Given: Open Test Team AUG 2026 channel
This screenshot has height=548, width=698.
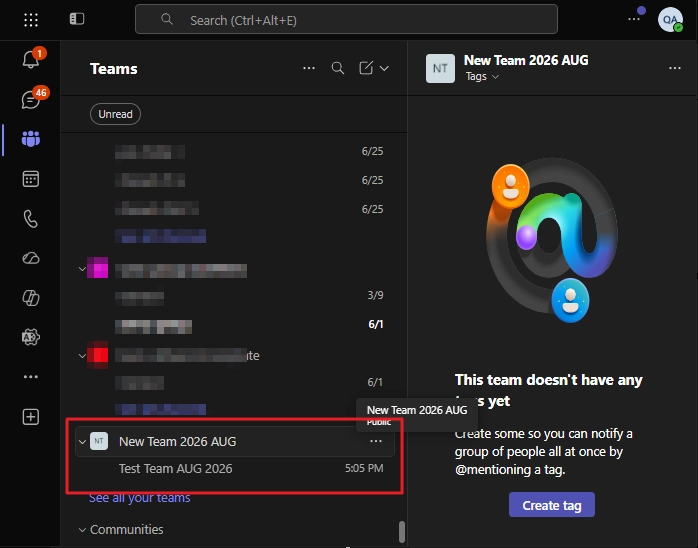Looking at the screenshot, I should point(235,468).
